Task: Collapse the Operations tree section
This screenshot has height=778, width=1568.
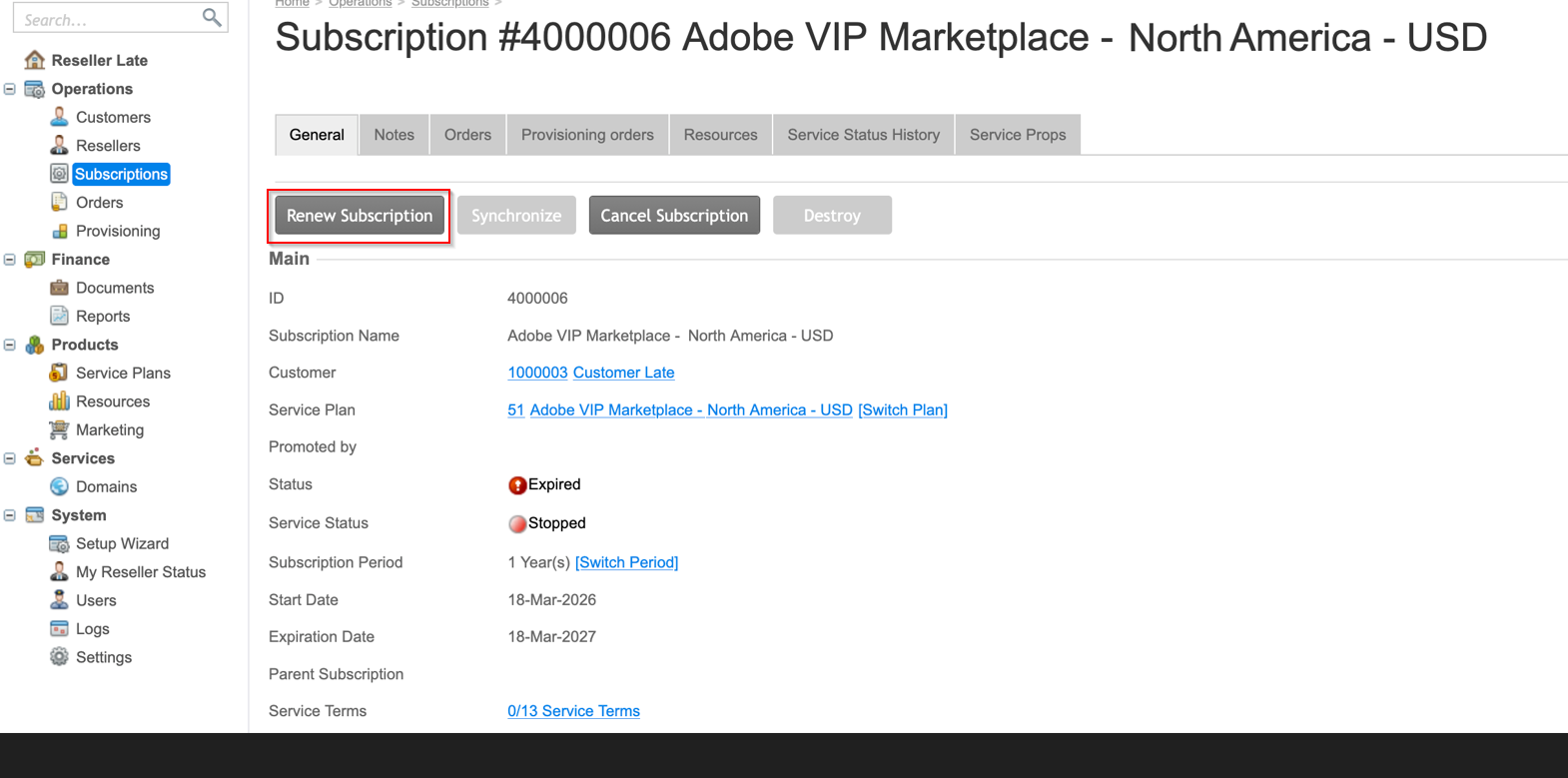Action: 10,89
